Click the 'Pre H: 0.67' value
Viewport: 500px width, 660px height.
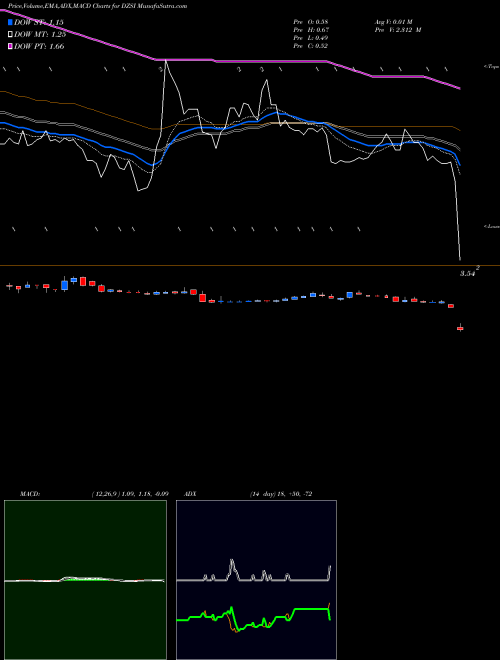pyautogui.click(x=311, y=30)
